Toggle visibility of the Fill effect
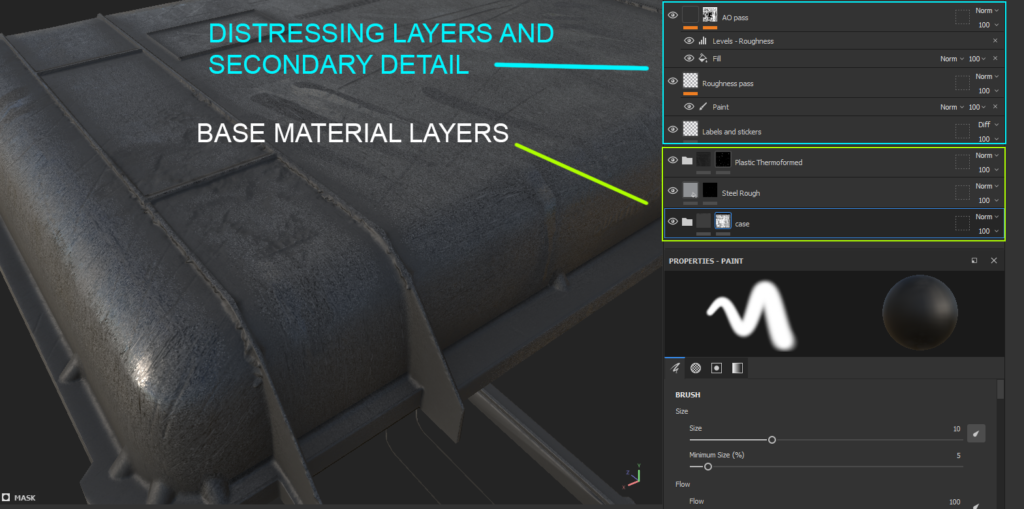The height and width of the screenshot is (509, 1024). coord(688,59)
